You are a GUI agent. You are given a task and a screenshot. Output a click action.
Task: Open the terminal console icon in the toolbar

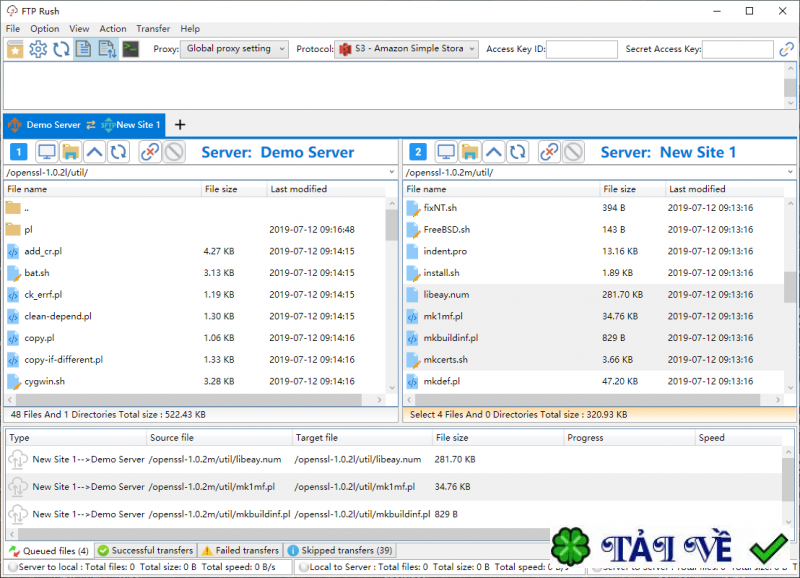tap(130, 49)
